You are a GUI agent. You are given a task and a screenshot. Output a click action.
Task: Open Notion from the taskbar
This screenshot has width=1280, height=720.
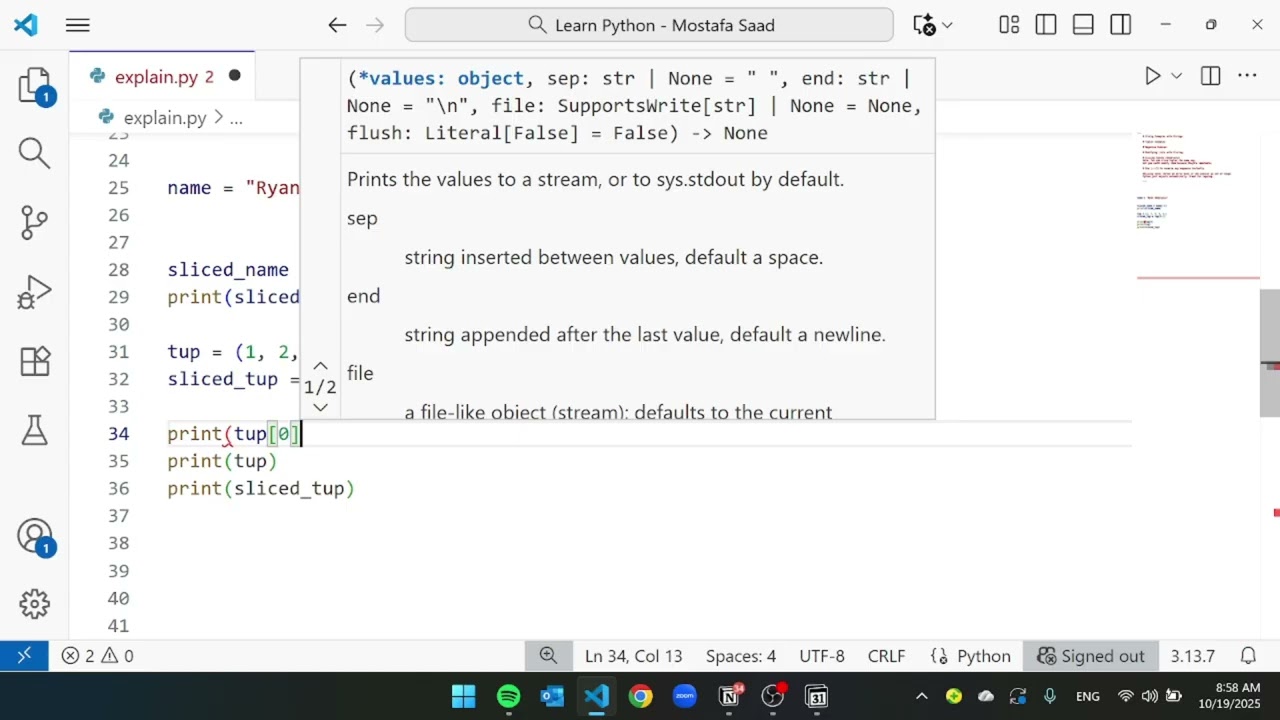coord(730,696)
